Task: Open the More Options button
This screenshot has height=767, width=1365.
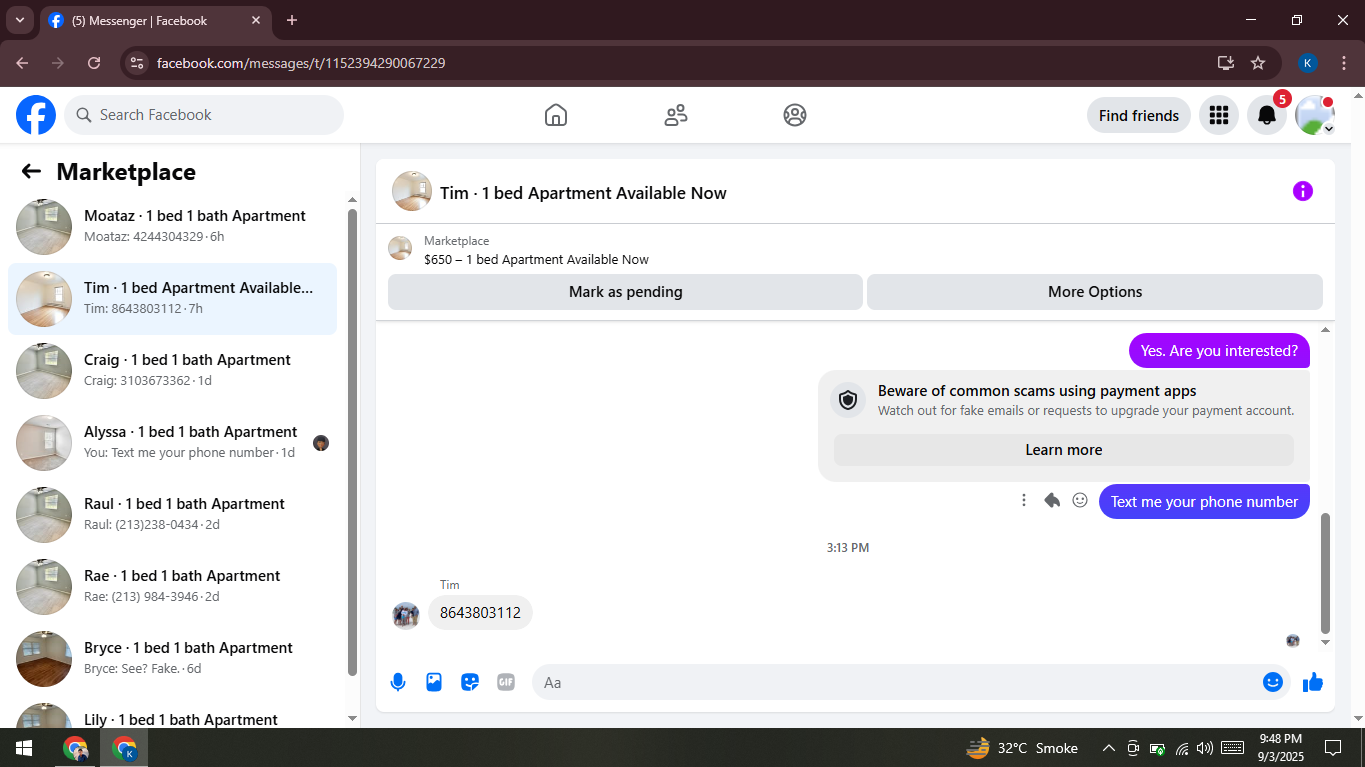Action: click(x=1095, y=292)
